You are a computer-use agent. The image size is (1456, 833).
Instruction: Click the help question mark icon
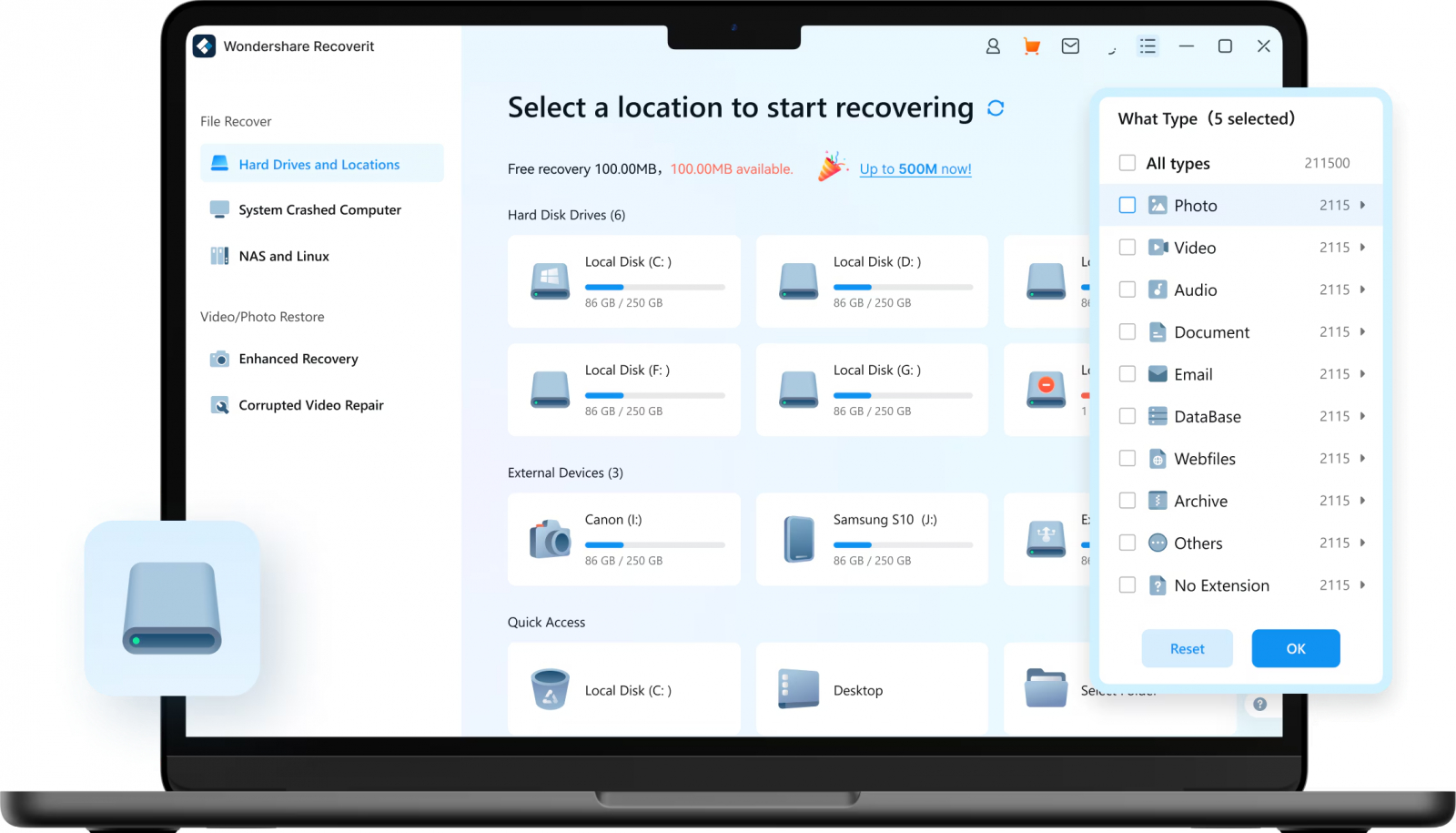1259,704
